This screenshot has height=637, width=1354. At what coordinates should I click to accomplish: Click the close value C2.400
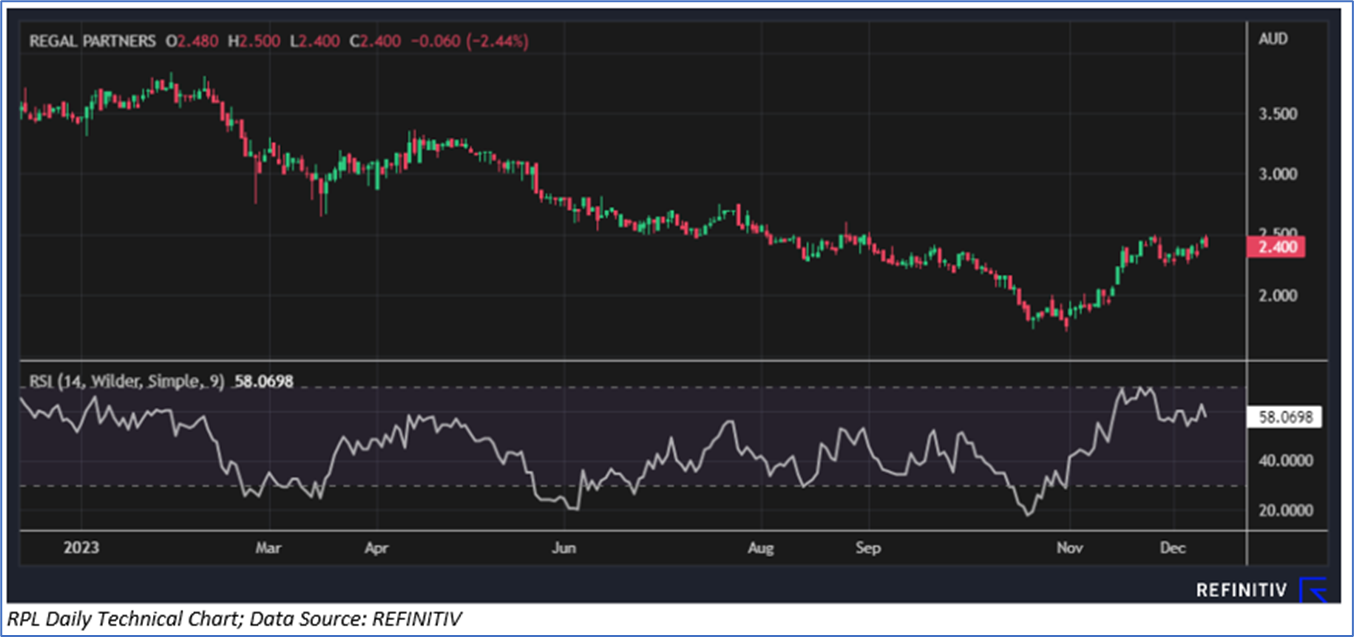click(375, 41)
